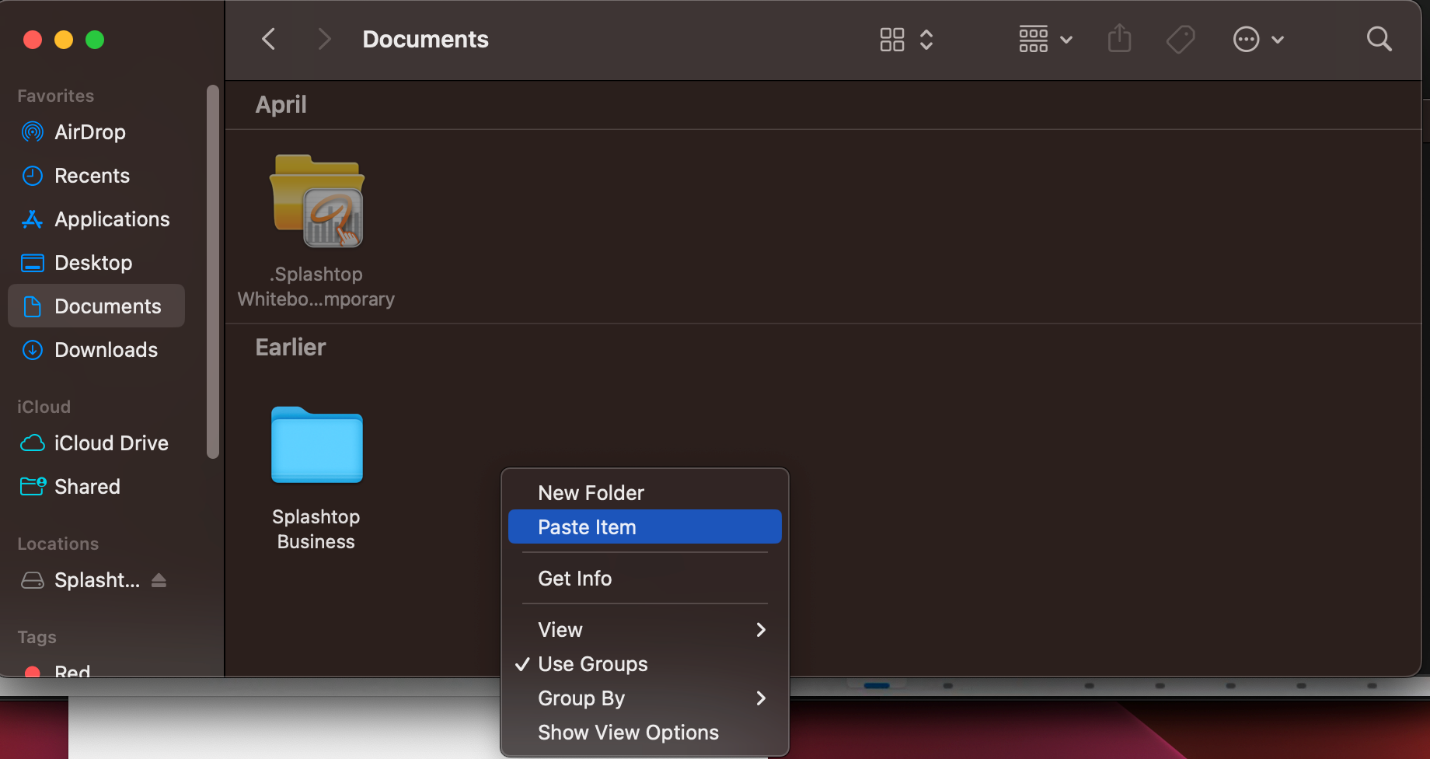Click Show View Options
Image resolution: width=1430 pixels, height=759 pixels.
click(627, 732)
